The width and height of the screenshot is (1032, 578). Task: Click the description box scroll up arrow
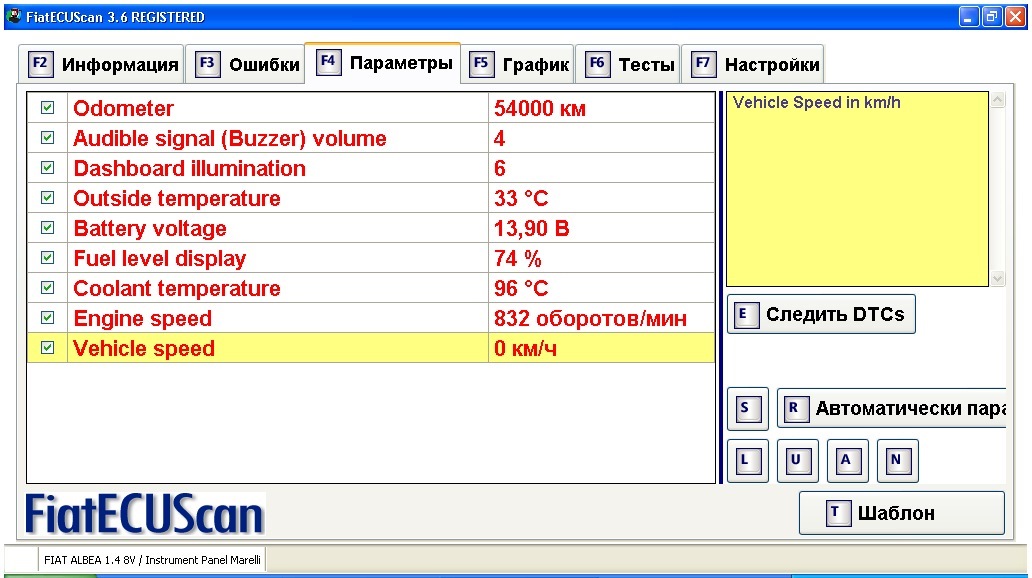click(x=998, y=100)
